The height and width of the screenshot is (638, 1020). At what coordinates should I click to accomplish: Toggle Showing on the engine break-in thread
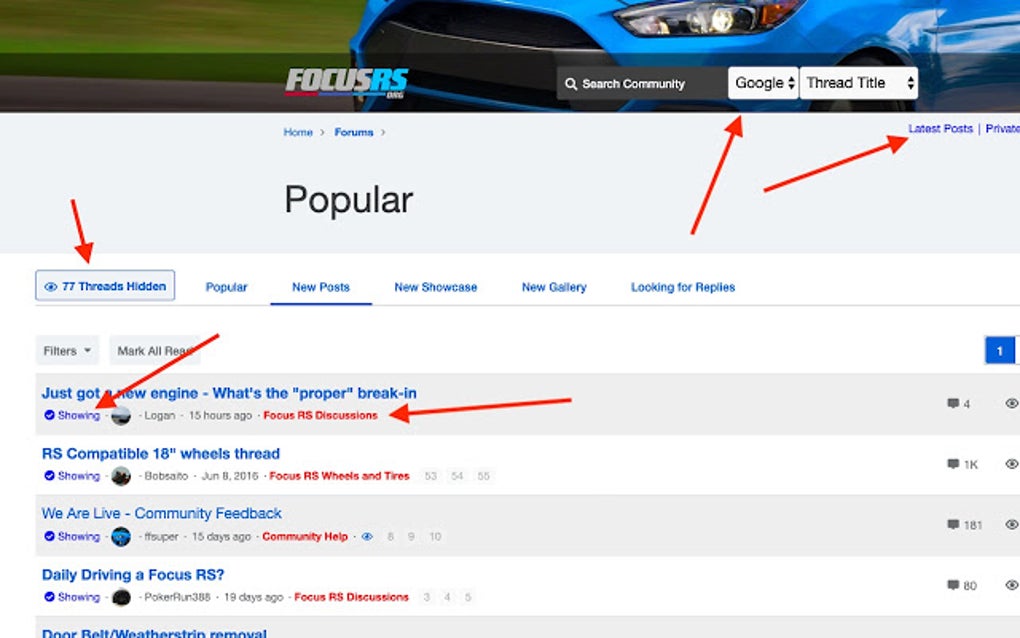[72, 415]
